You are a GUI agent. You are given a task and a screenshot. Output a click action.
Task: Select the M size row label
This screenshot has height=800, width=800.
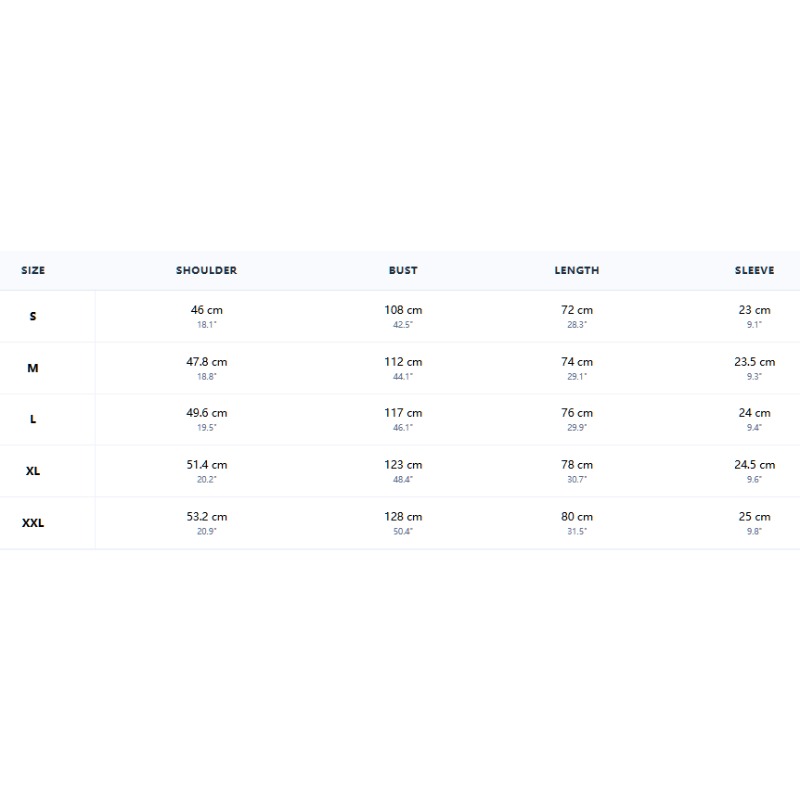(x=33, y=368)
